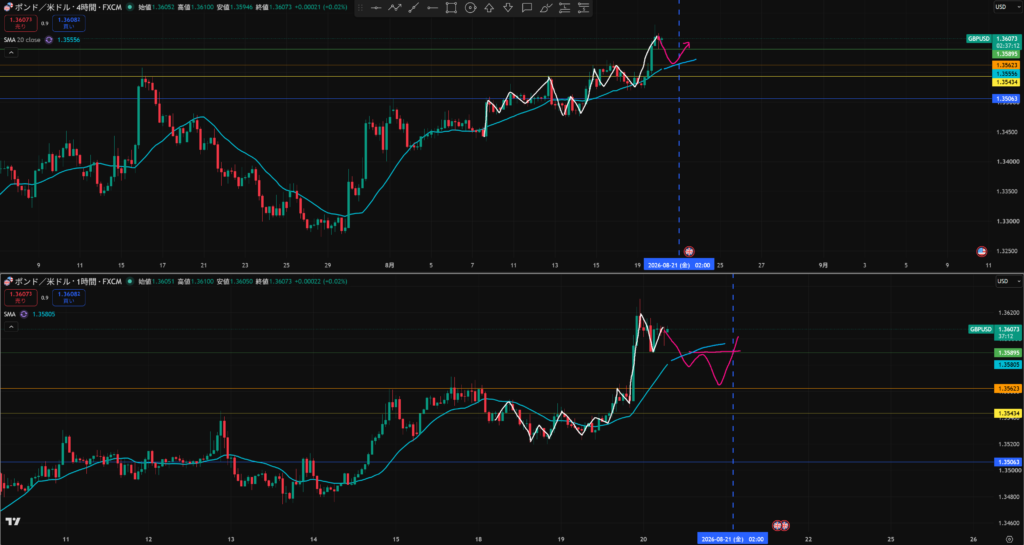
Task: Collapse the 1-hour chart indicator legend
Action: (12, 327)
